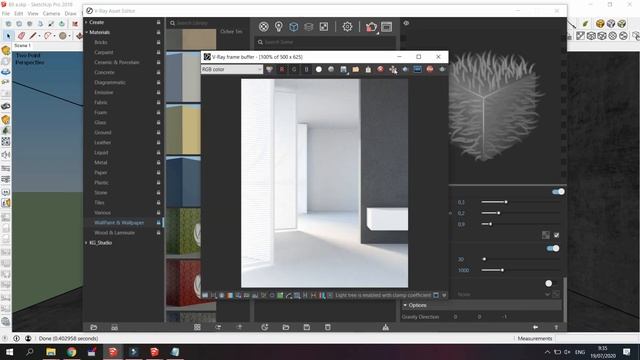Image resolution: width=640 pixels, height=360 pixels.
Task: Toggle lock icon on WallPaint & Wallpaper row
Action: coord(158,222)
